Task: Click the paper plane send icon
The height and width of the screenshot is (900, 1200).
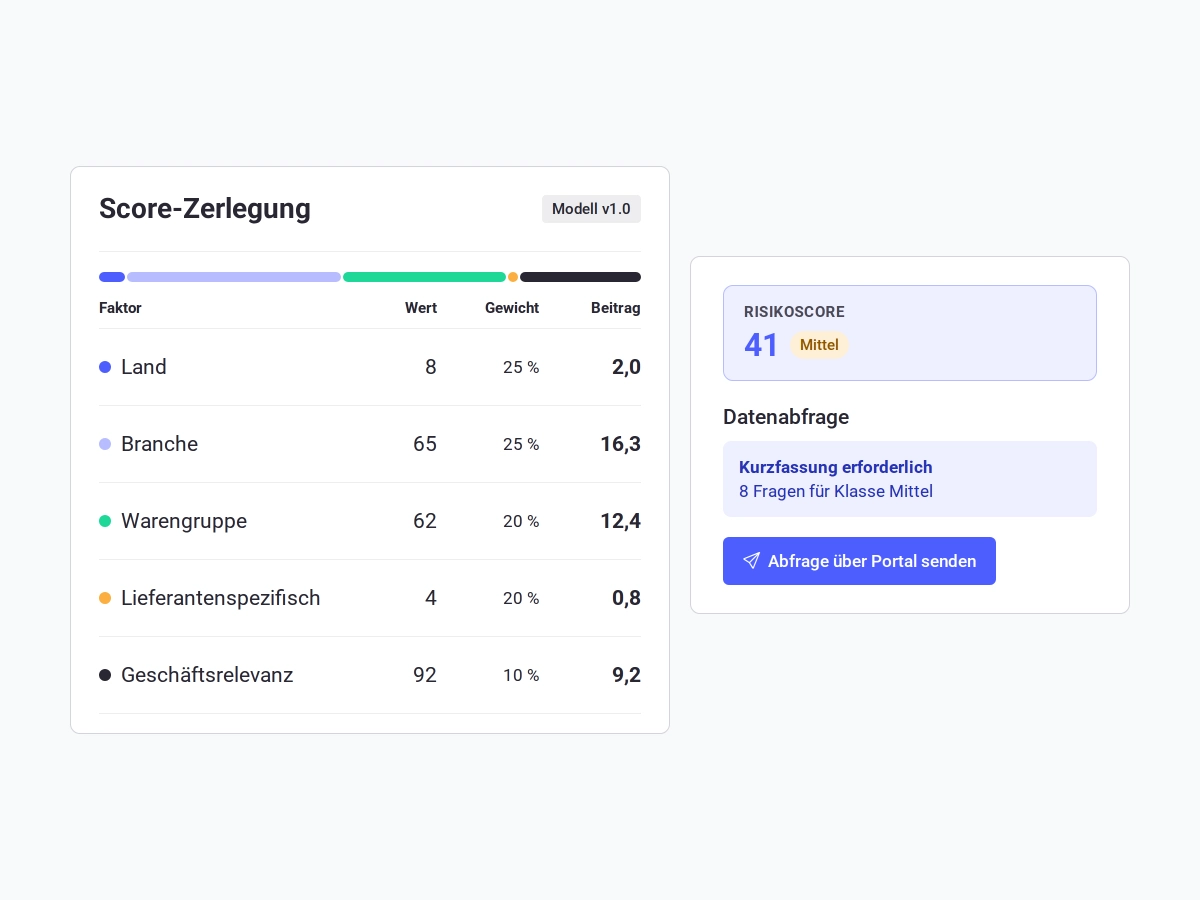Action: [x=751, y=561]
